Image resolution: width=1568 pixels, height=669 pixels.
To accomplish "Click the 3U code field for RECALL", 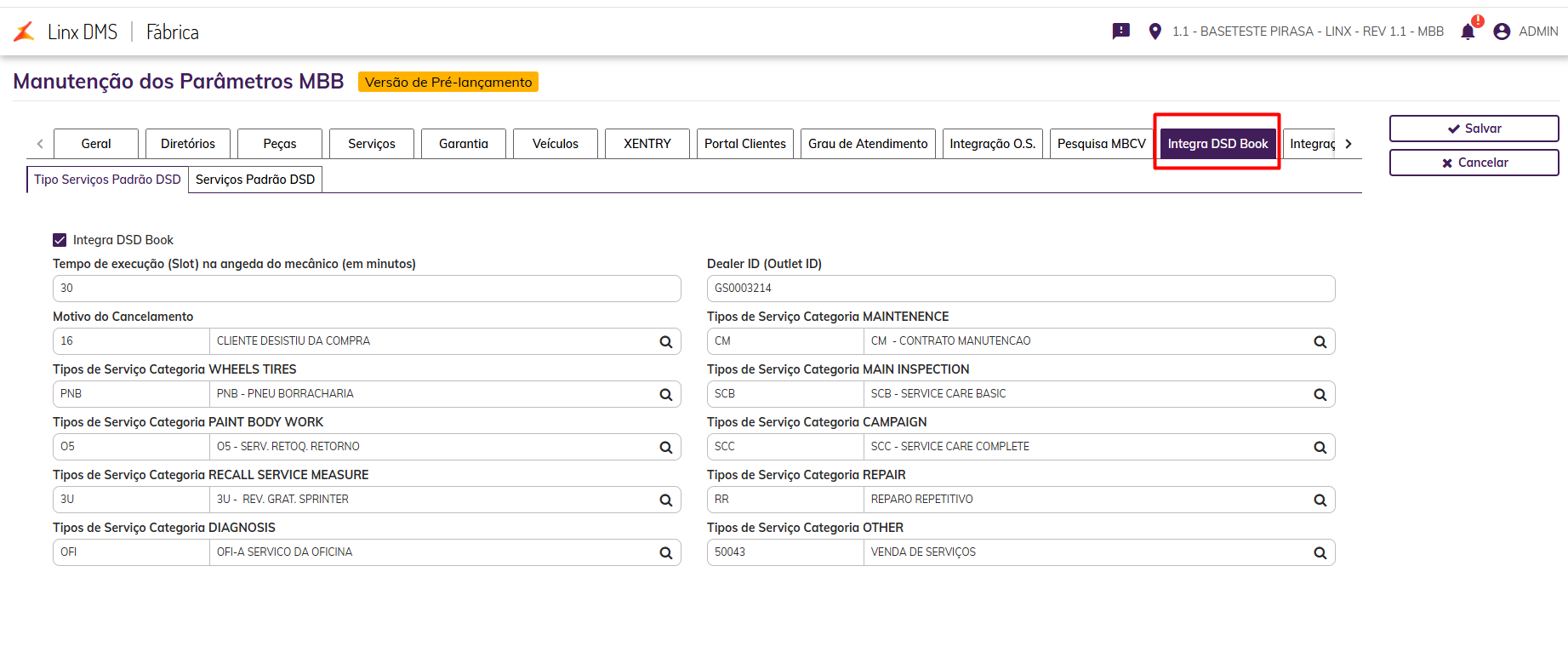I will pos(131,500).
